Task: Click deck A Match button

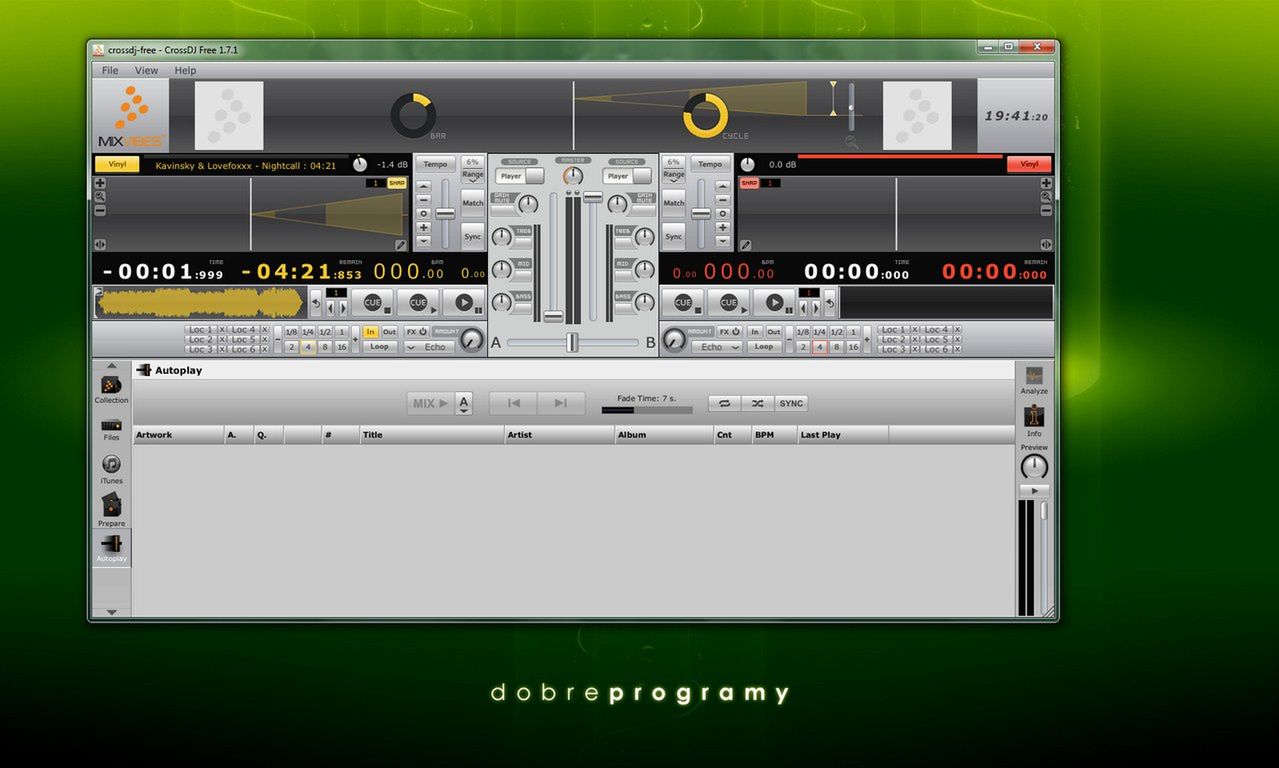Action: pyautogui.click(x=473, y=203)
